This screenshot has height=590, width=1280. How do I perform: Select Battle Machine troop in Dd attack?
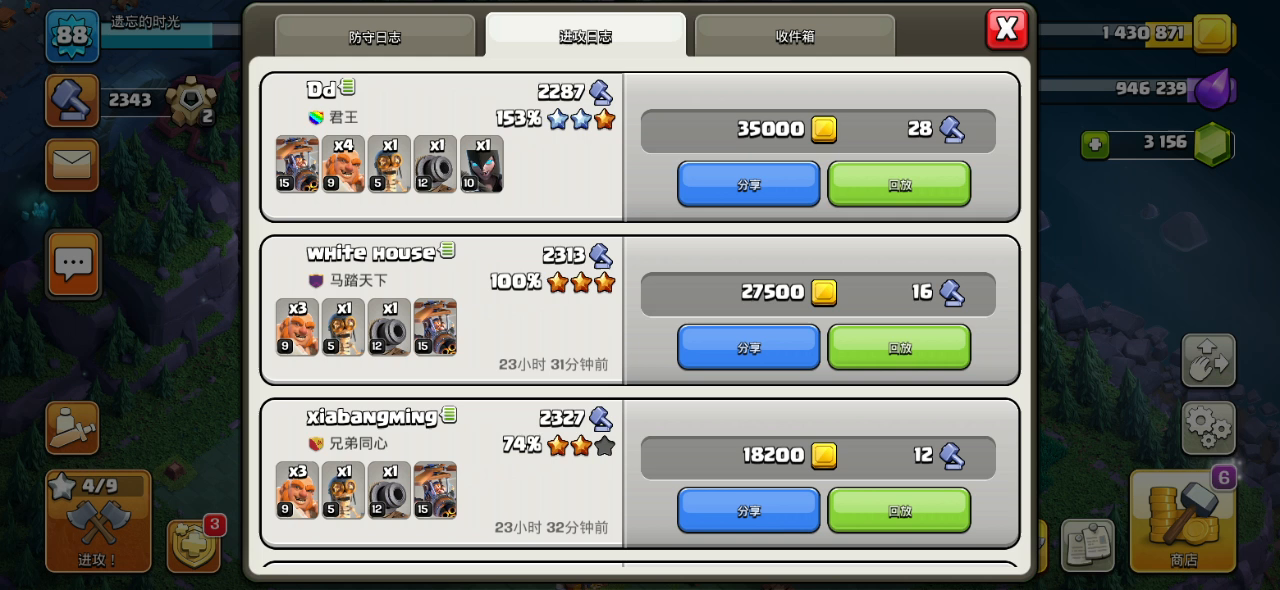[297, 164]
